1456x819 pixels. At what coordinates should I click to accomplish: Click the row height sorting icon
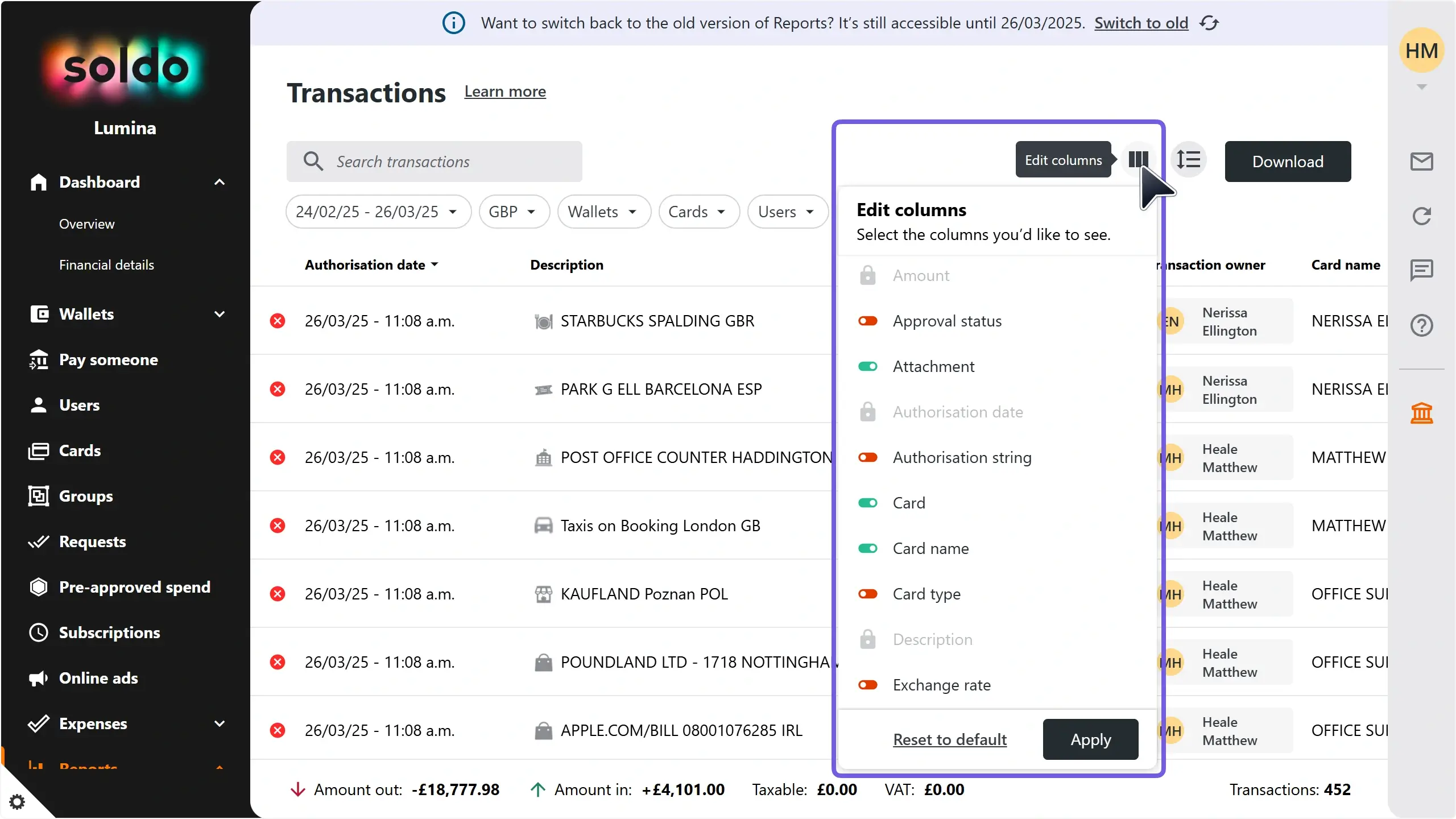(1189, 160)
